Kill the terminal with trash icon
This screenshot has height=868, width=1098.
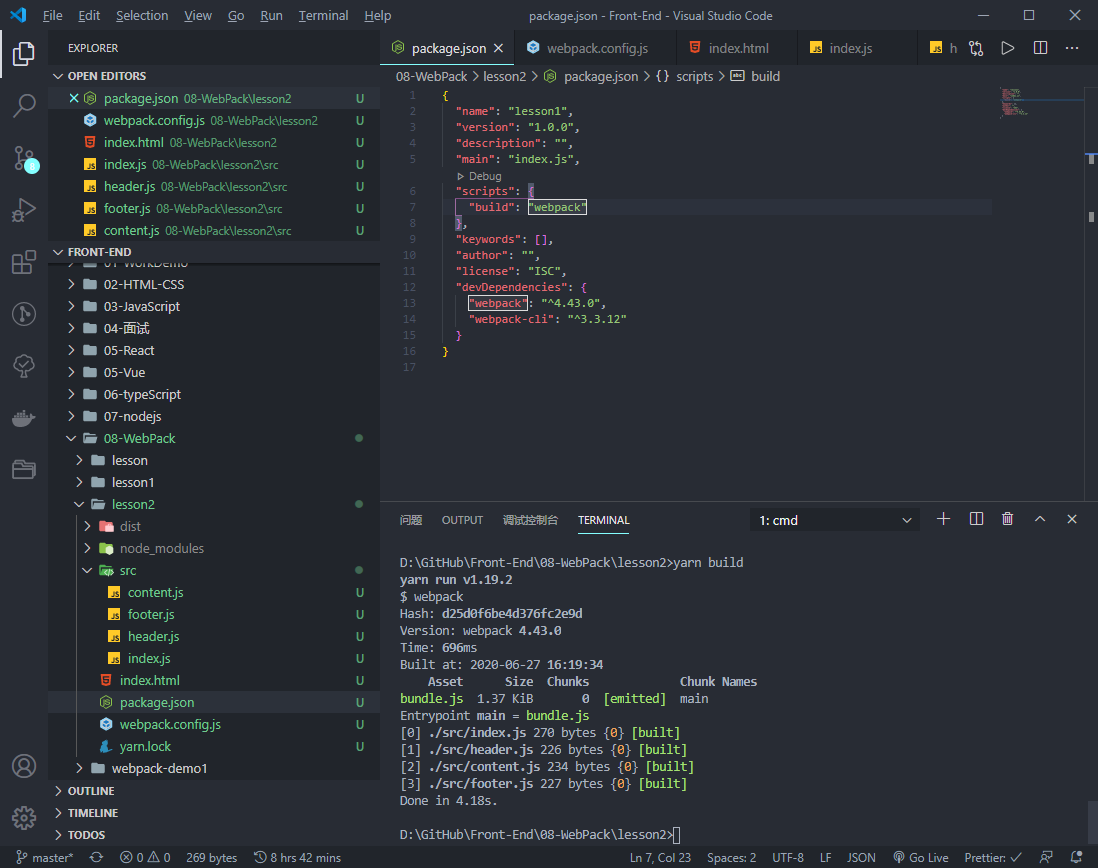pos(1007,519)
